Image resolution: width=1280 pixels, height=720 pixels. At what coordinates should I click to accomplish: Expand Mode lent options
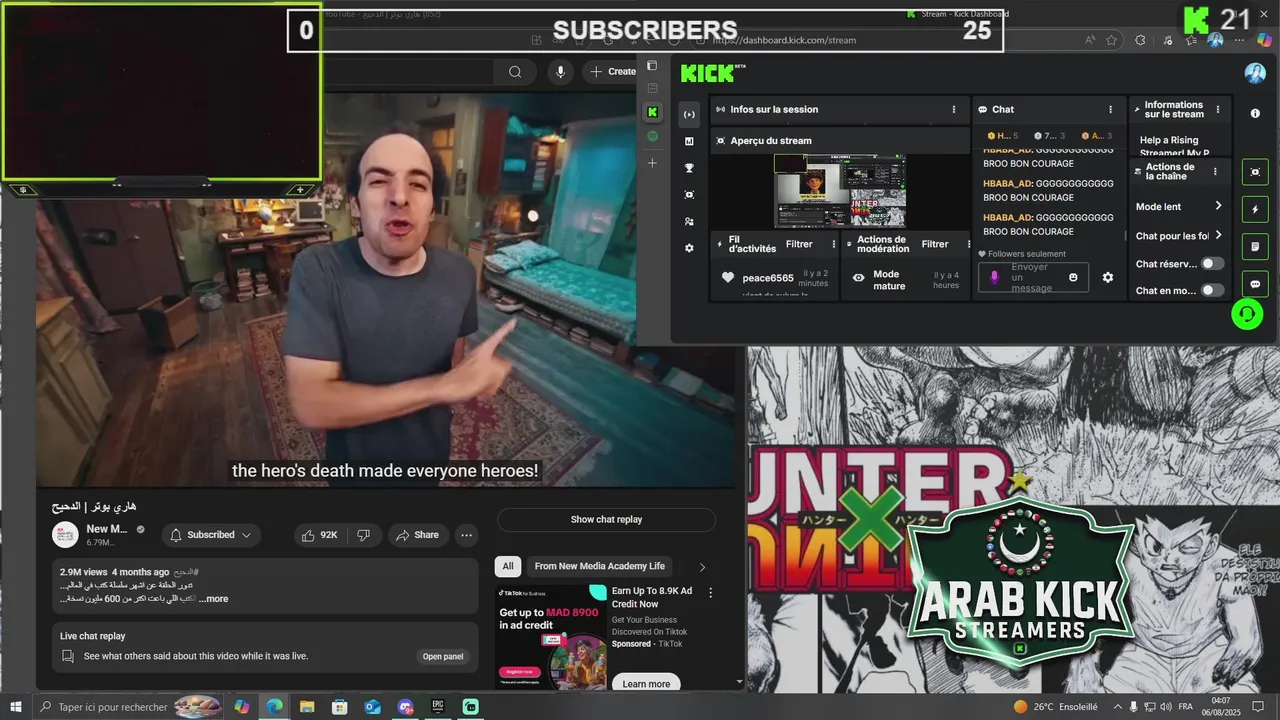1218,206
